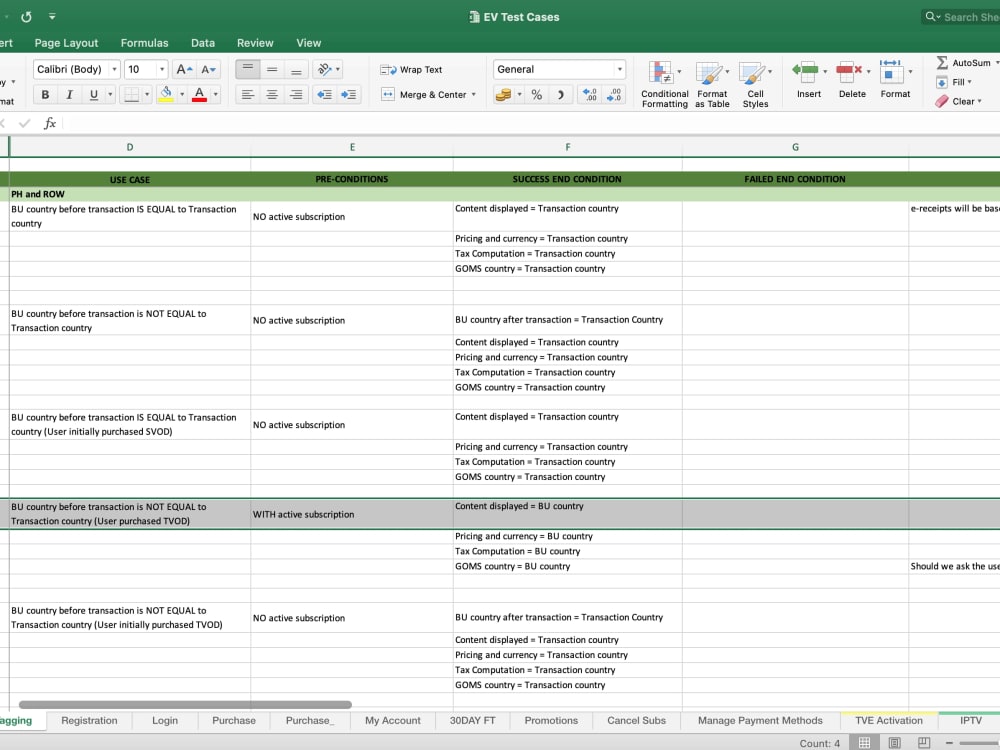The width and height of the screenshot is (1000, 750).
Task: Open Merge & Center dropdown arrow
Action: [474, 94]
